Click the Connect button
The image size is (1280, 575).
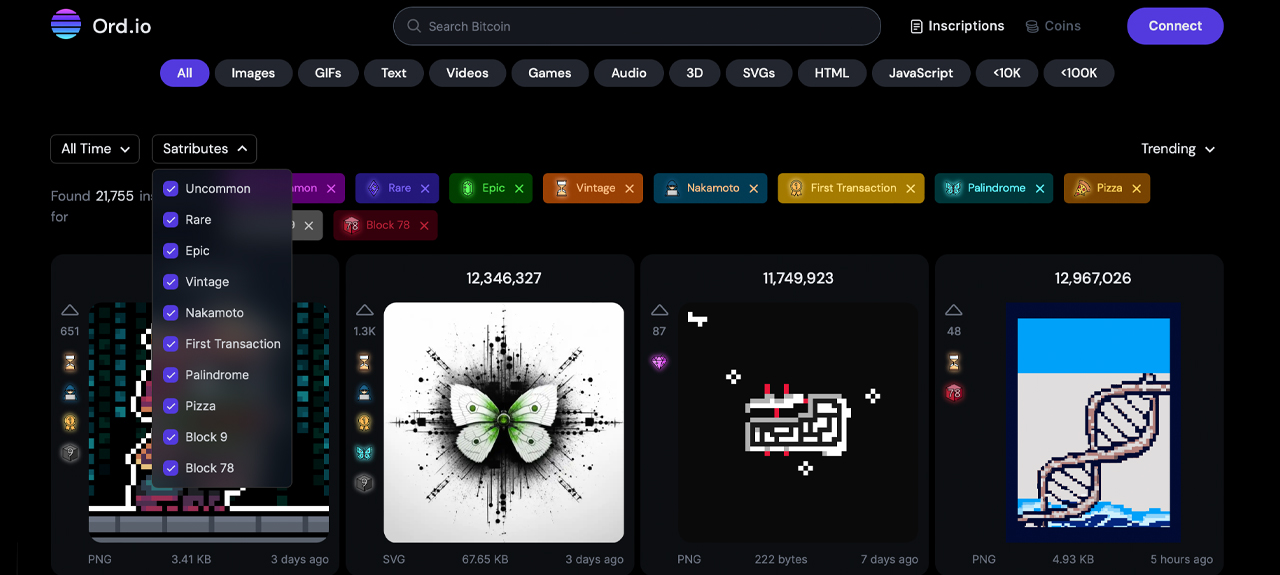click(x=1175, y=26)
